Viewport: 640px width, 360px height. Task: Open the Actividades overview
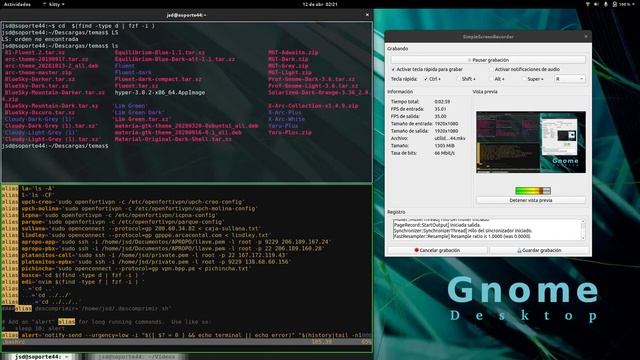click(x=17, y=4)
